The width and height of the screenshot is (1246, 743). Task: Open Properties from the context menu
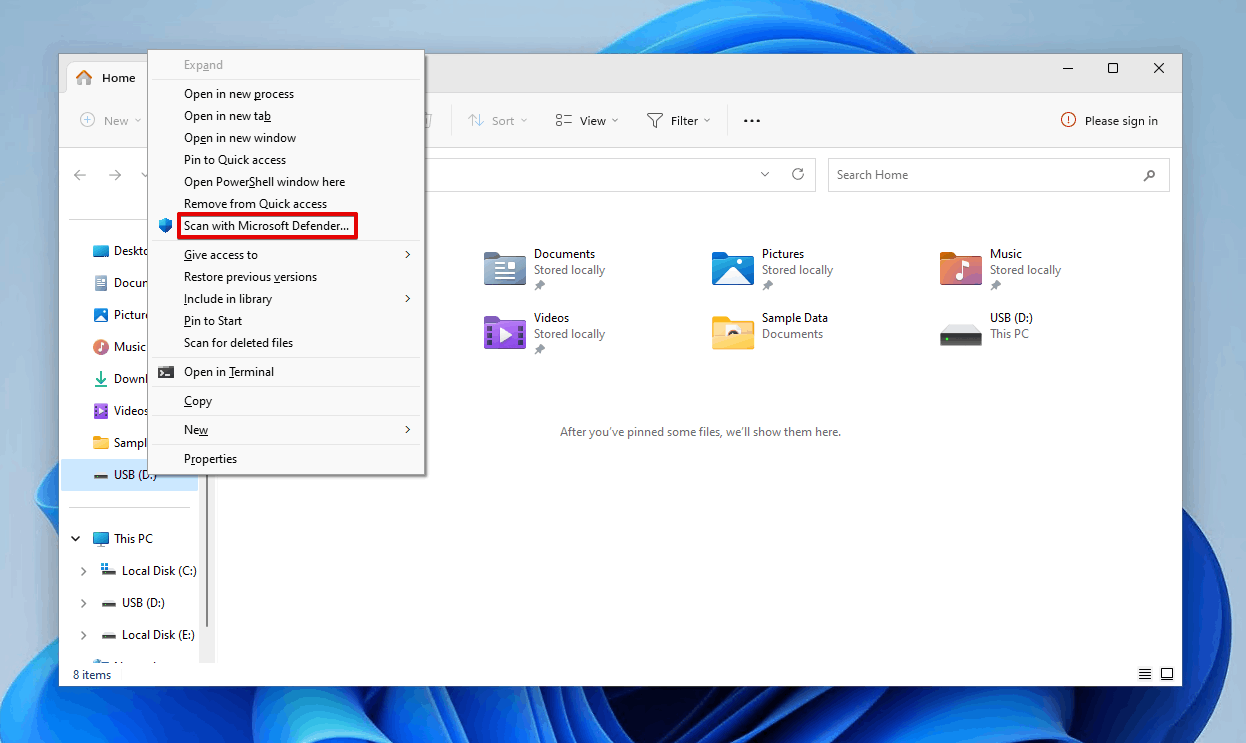286,459
